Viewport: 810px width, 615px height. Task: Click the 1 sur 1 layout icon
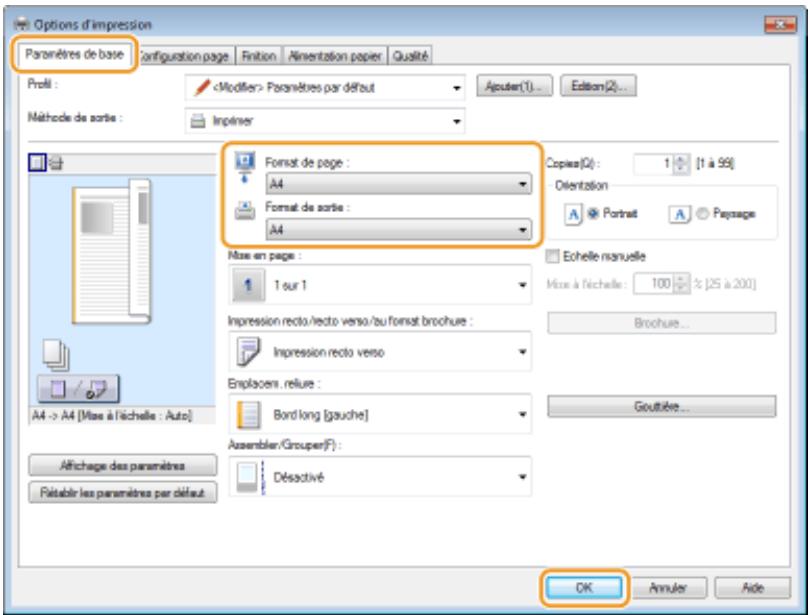[248, 285]
